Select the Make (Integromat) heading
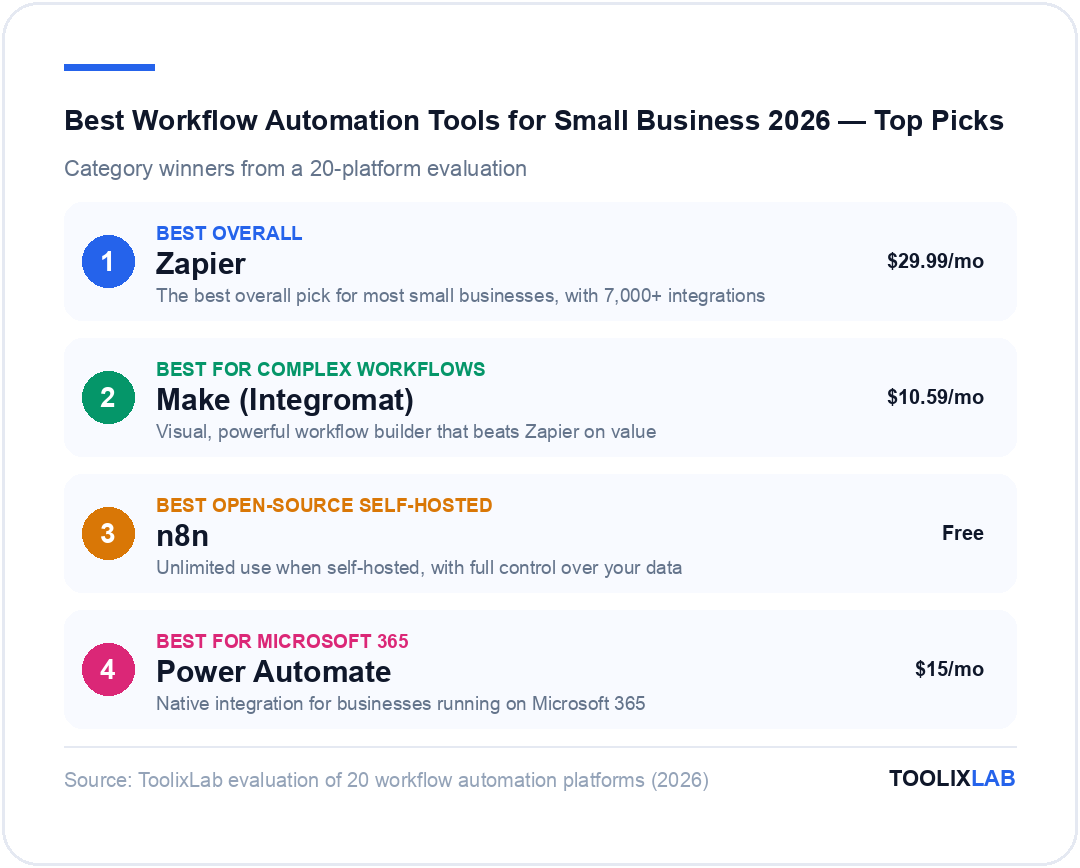Screen dimensions: 1080x868 [x=285, y=400]
